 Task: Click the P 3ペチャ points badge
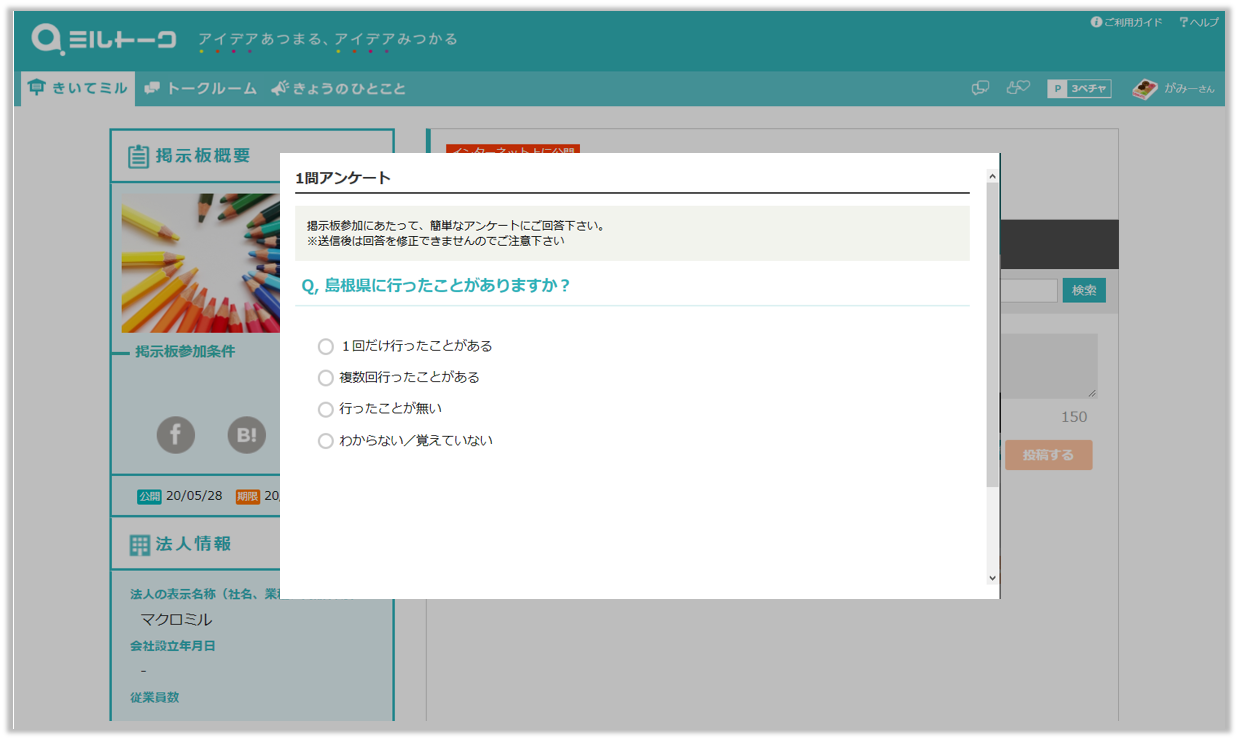[1079, 89]
